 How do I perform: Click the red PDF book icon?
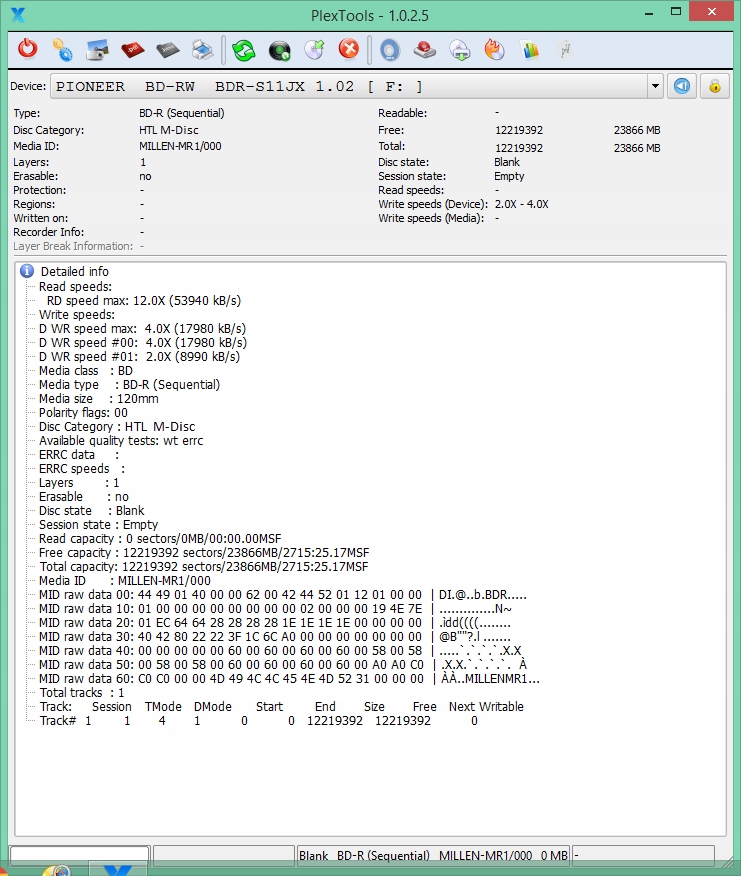pos(132,49)
